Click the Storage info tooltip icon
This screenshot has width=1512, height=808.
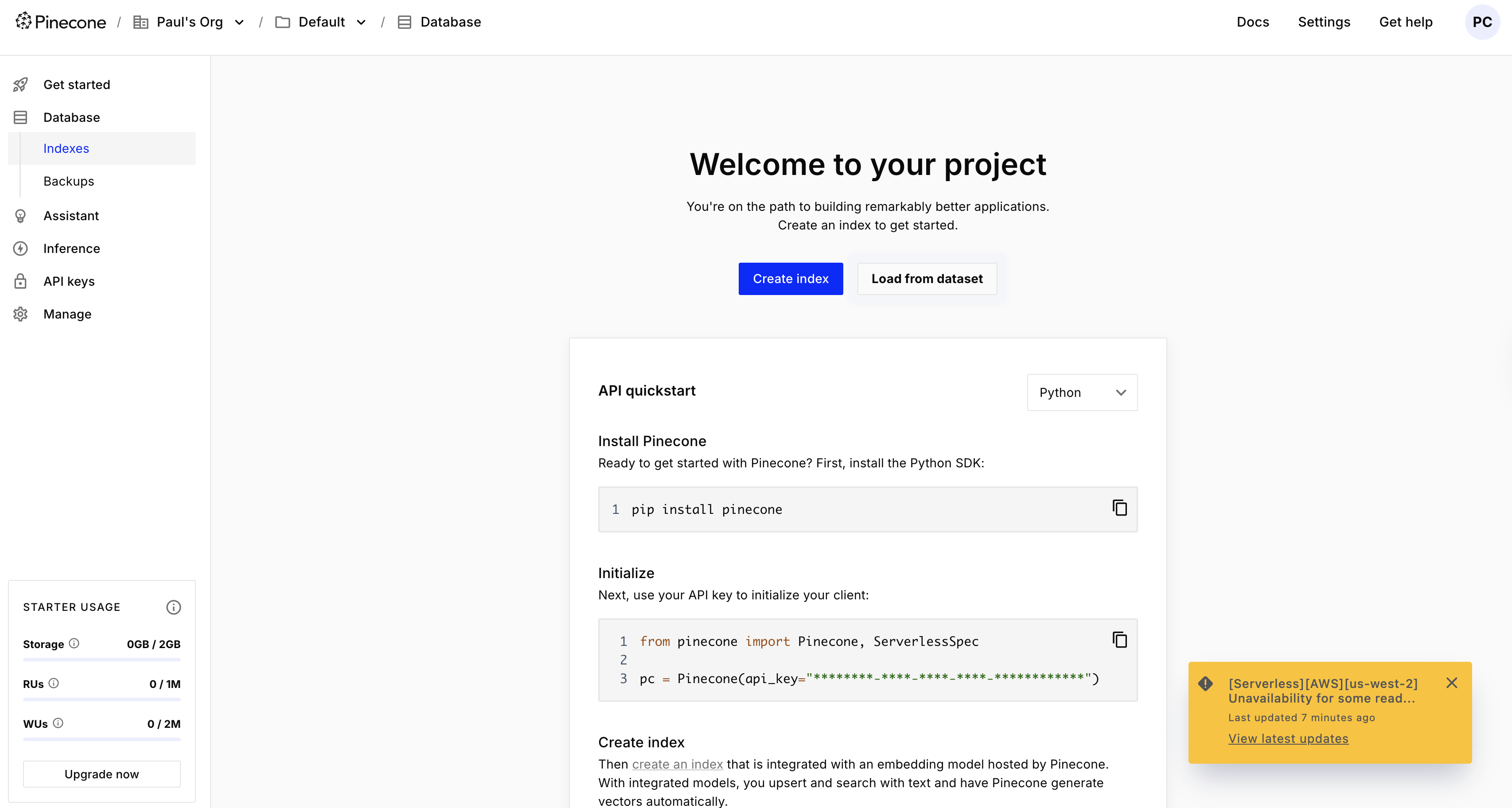pos(74,643)
